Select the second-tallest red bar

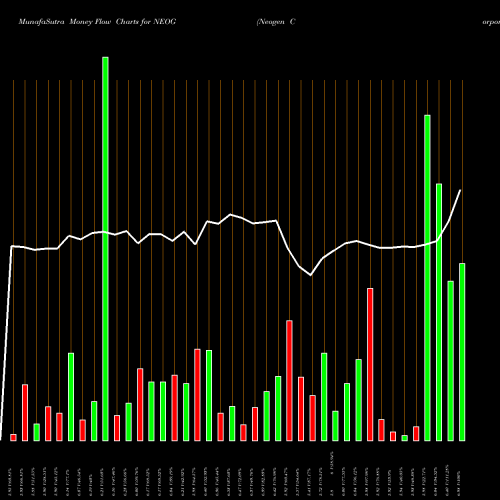coord(289,381)
